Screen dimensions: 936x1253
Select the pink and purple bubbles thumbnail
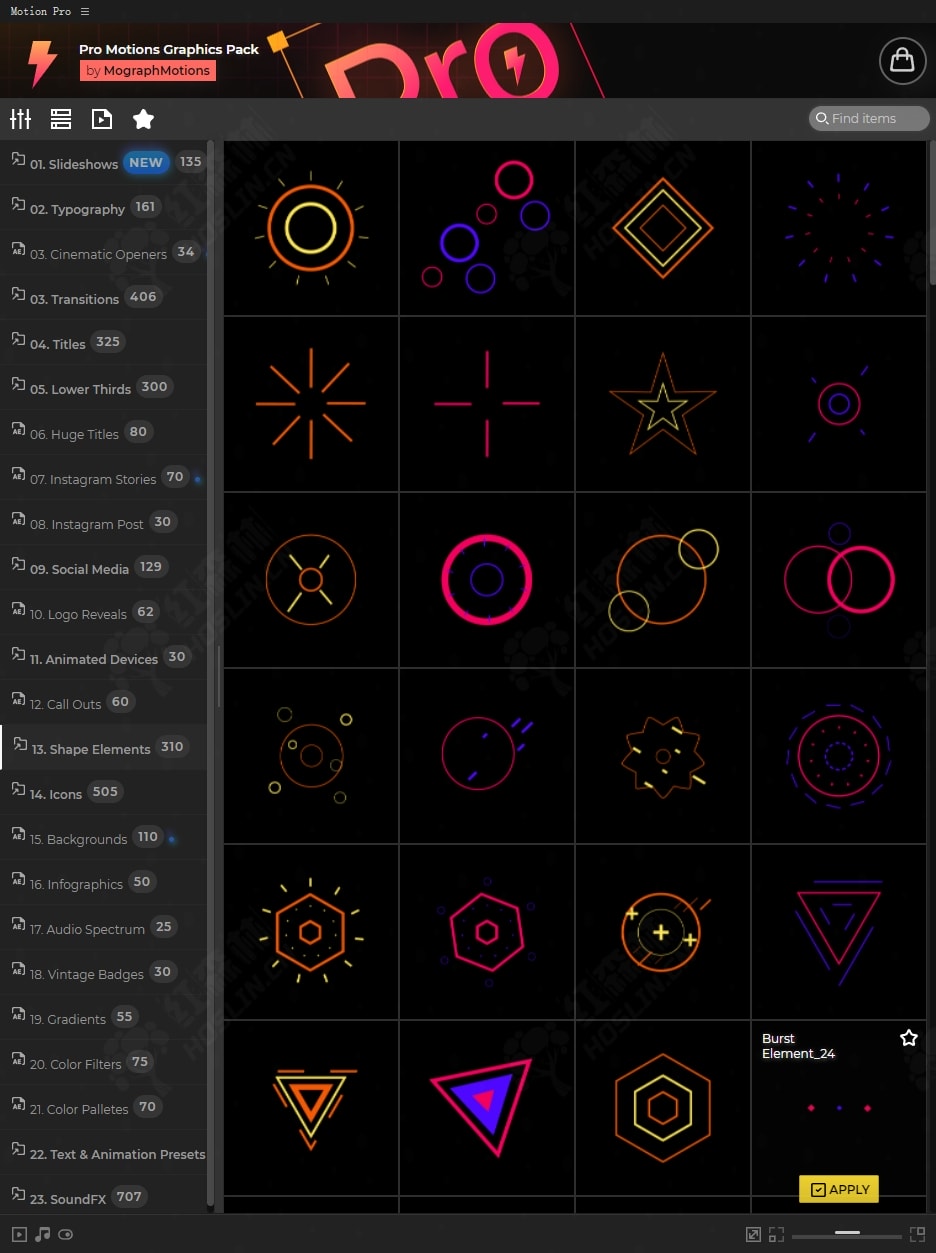coord(487,228)
